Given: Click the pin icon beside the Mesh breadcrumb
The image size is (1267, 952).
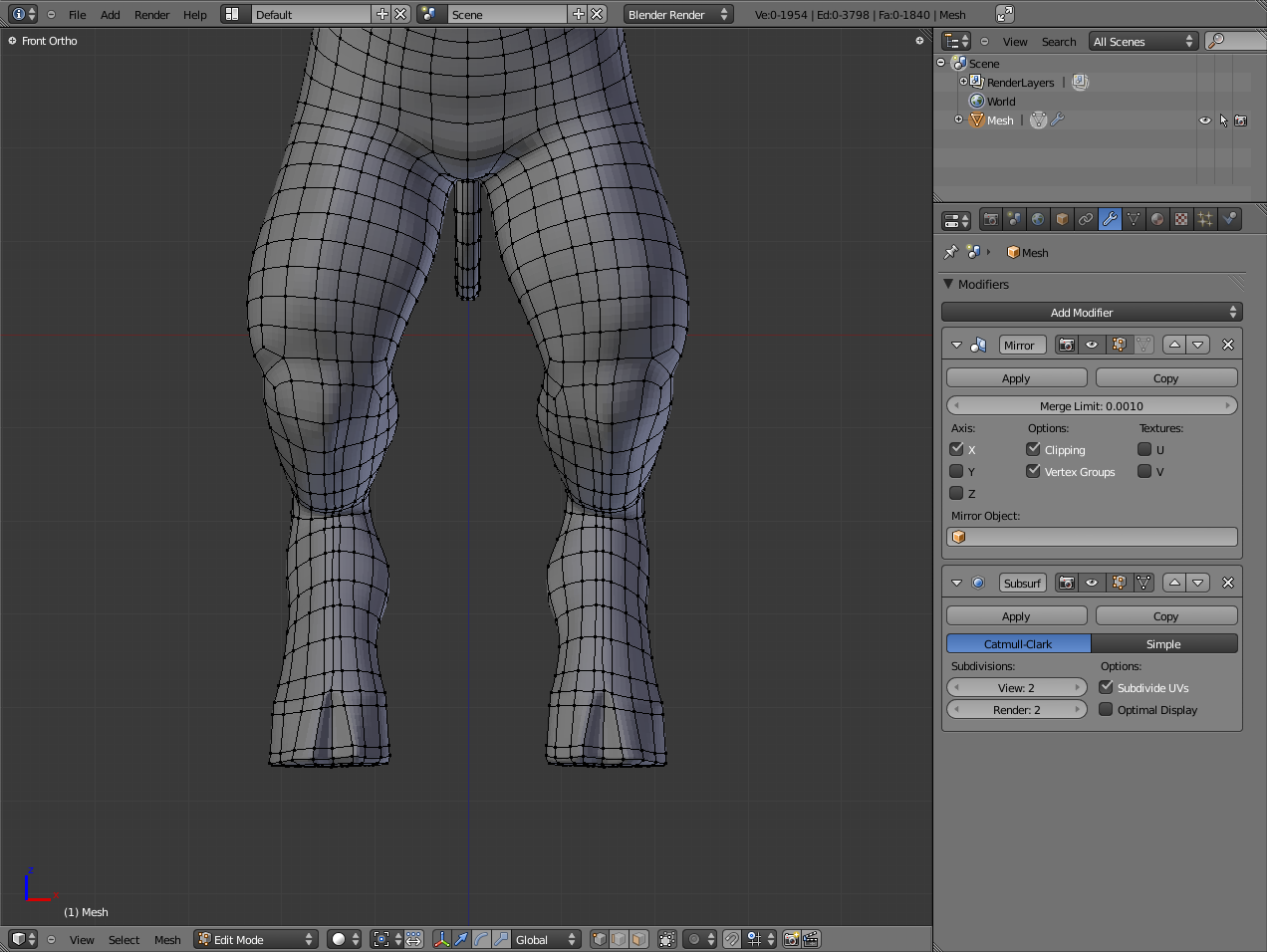Looking at the screenshot, I should (950, 253).
